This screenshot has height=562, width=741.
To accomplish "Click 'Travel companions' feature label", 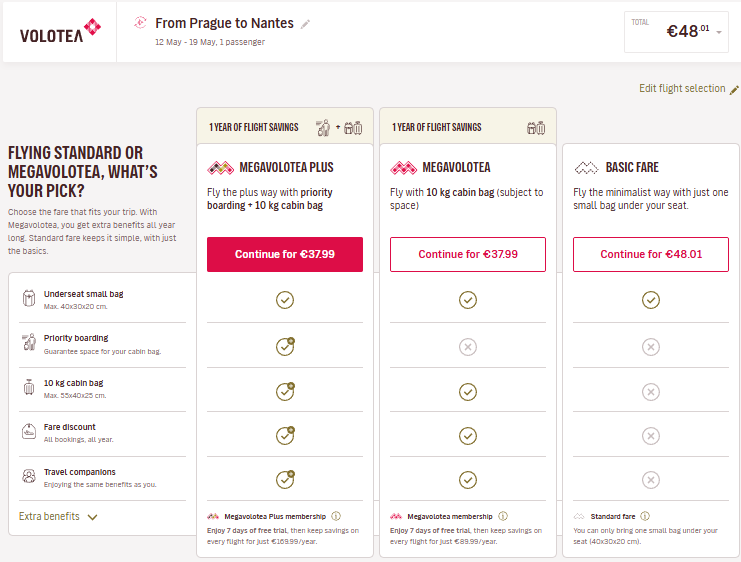I will [x=79, y=472].
